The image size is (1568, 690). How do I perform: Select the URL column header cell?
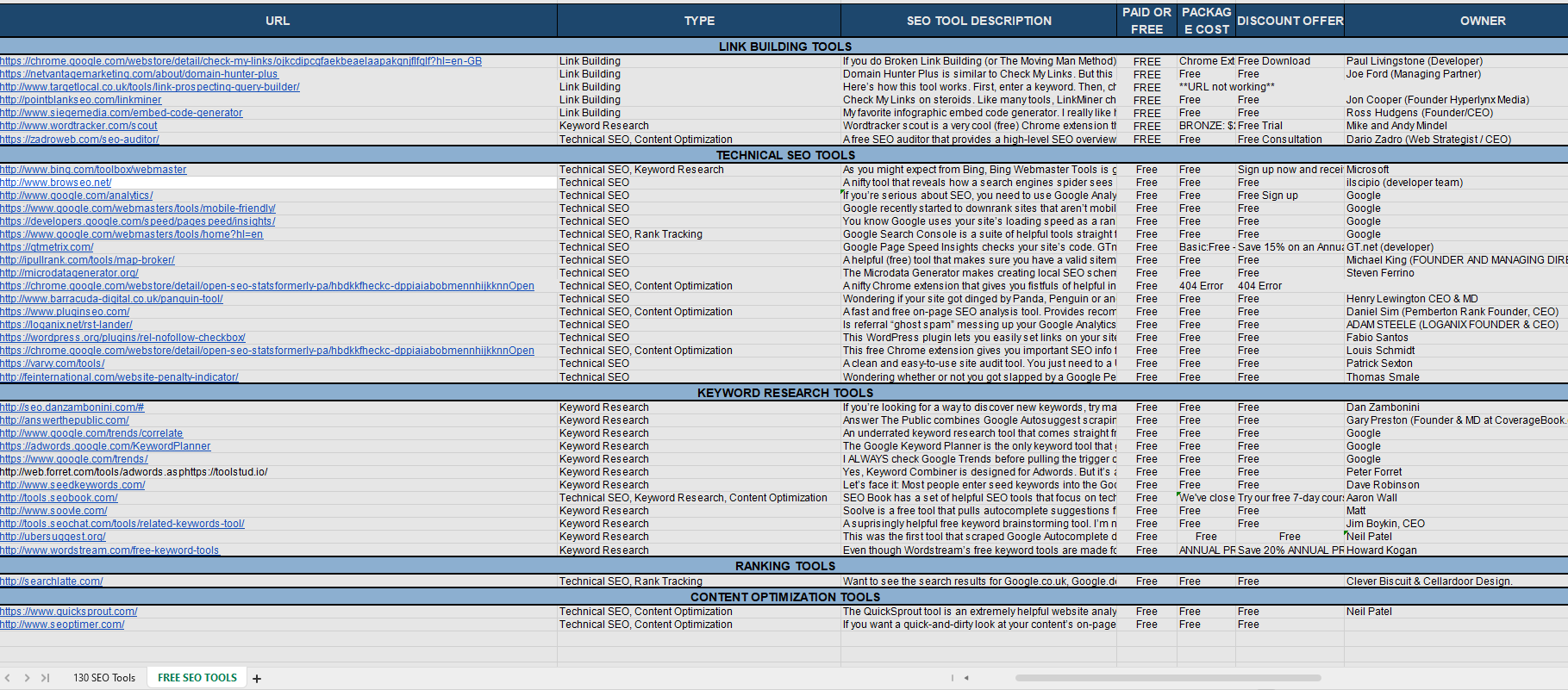tap(278, 21)
